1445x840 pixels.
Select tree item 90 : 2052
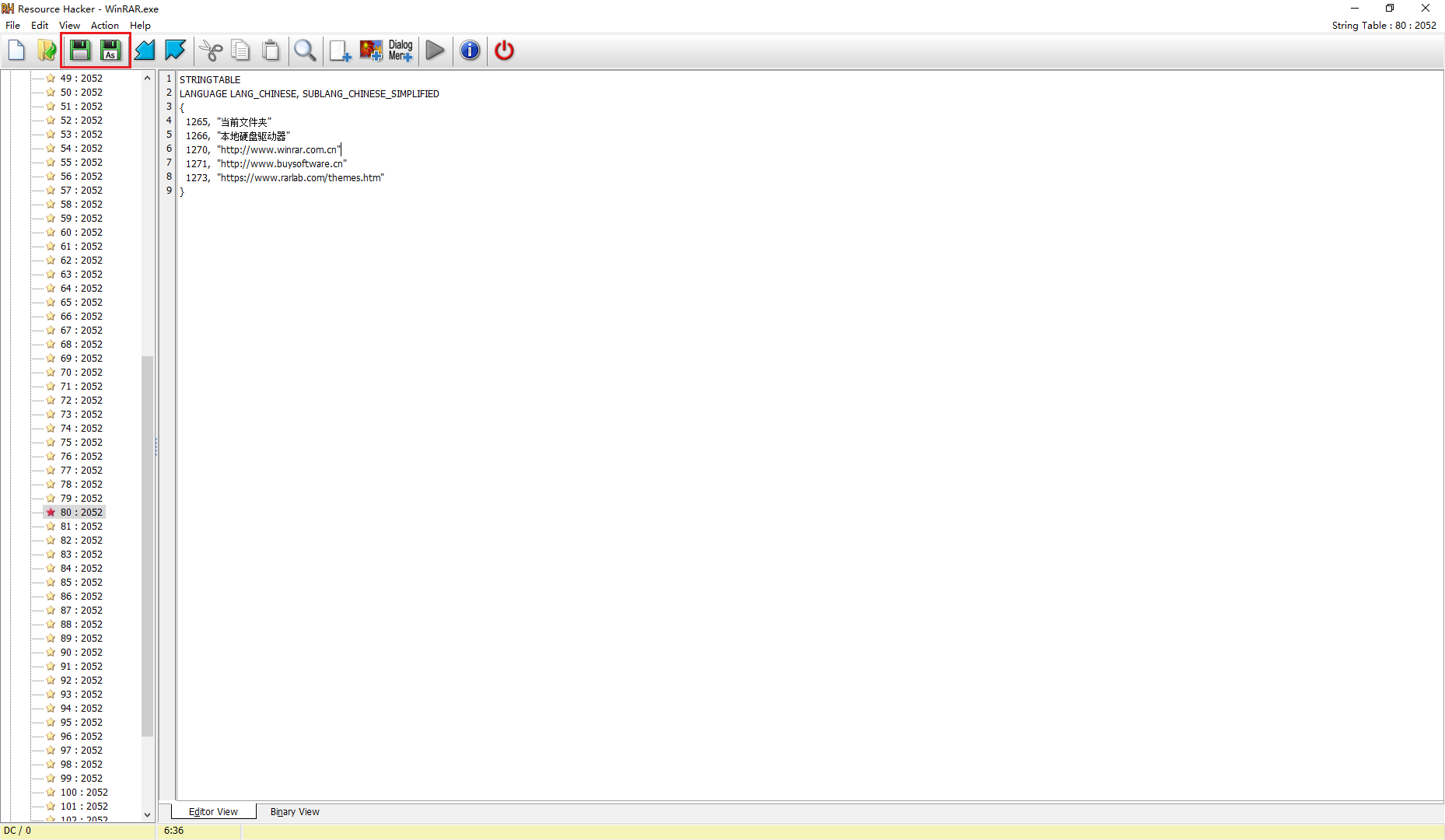pos(82,652)
